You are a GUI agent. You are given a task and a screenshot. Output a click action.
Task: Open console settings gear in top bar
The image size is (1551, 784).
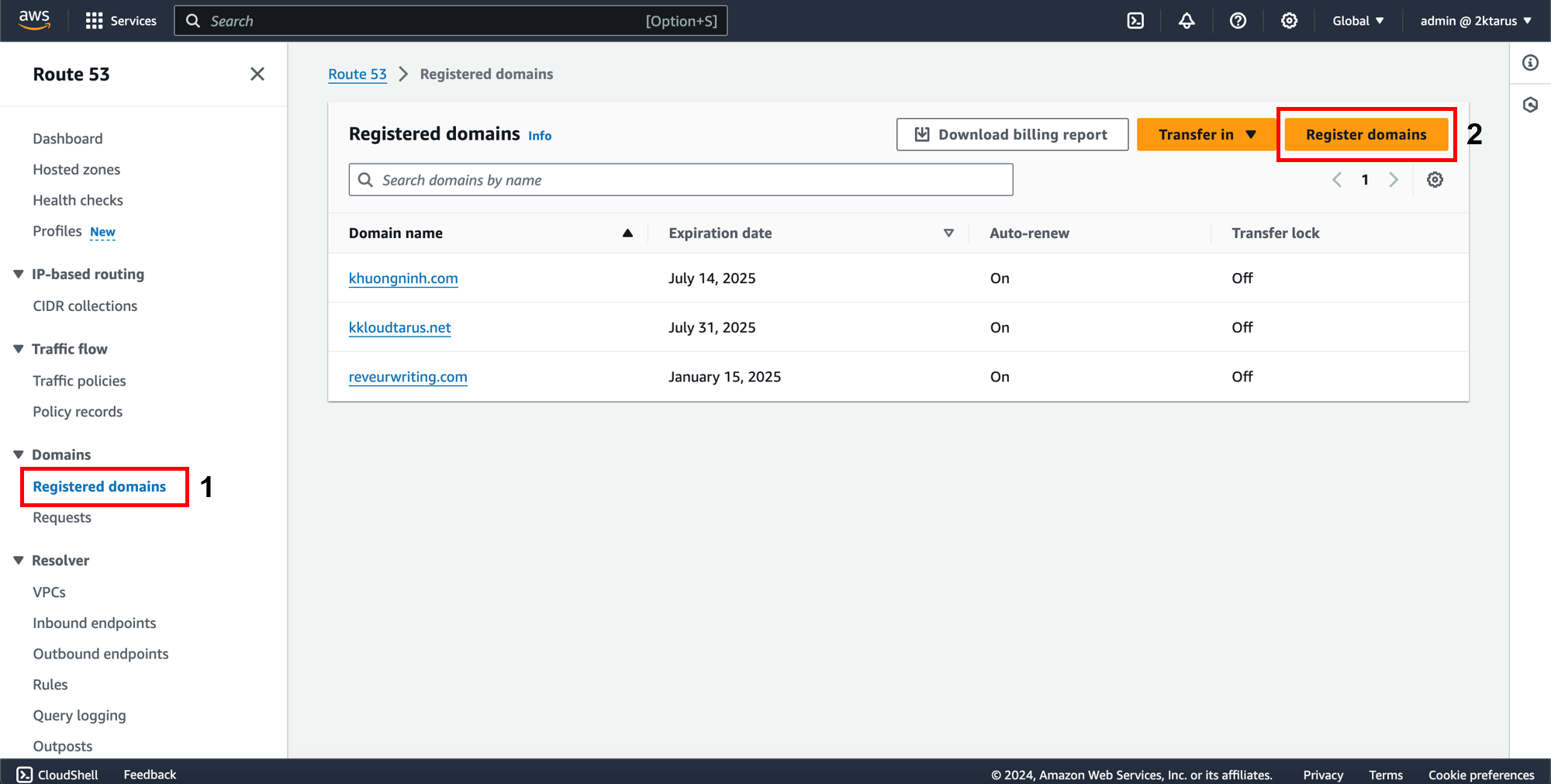point(1289,21)
